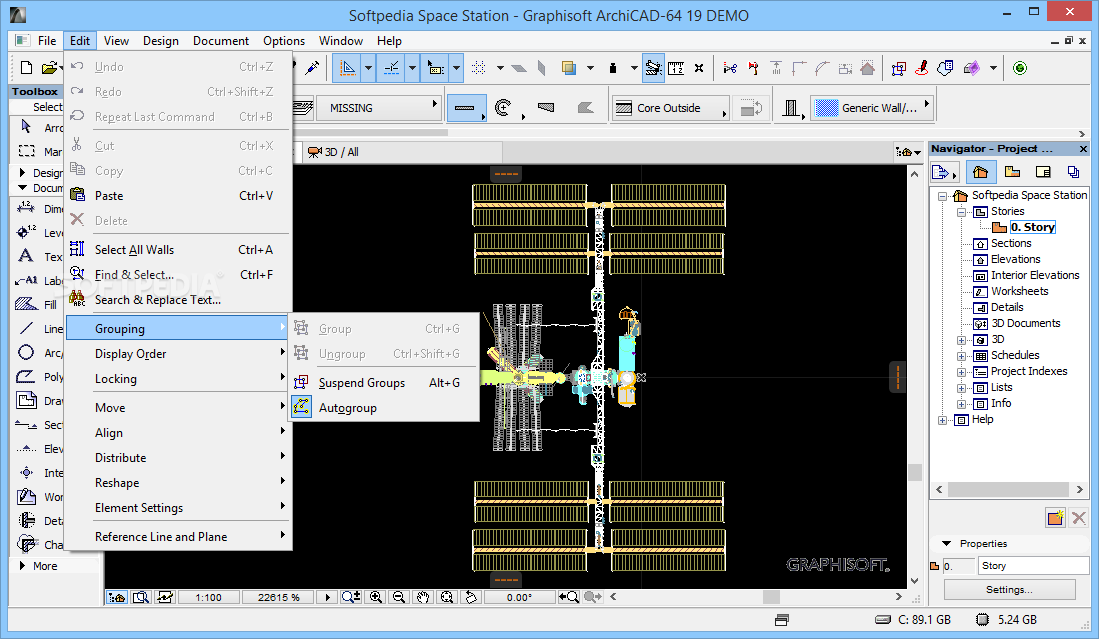This screenshot has width=1099, height=639.
Task: Click the 3D / All tab
Action: point(403,152)
